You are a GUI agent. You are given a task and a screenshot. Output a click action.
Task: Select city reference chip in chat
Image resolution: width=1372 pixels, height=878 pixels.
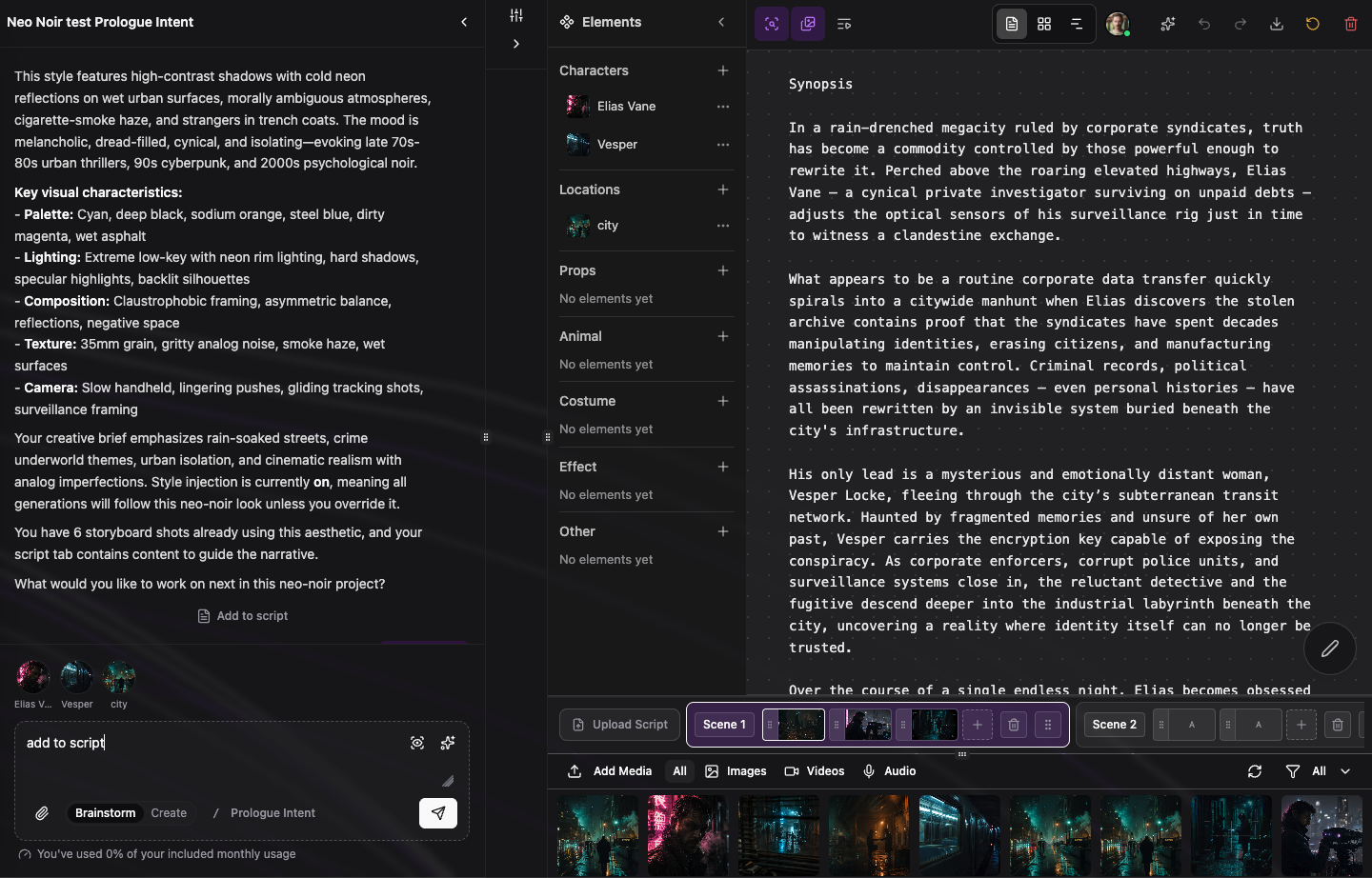click(119, 685)
